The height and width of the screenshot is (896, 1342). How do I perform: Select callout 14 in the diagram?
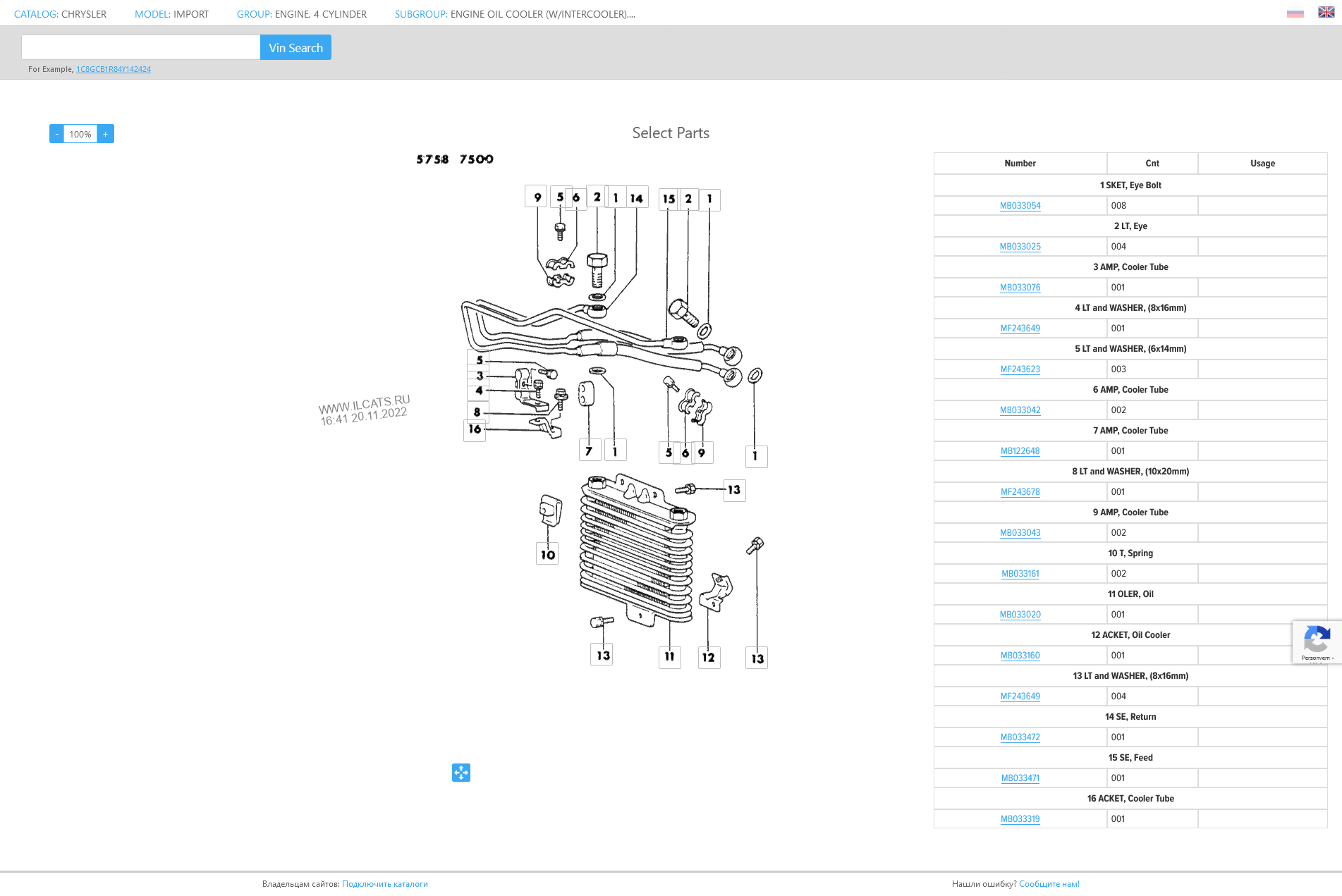point(637,198)
